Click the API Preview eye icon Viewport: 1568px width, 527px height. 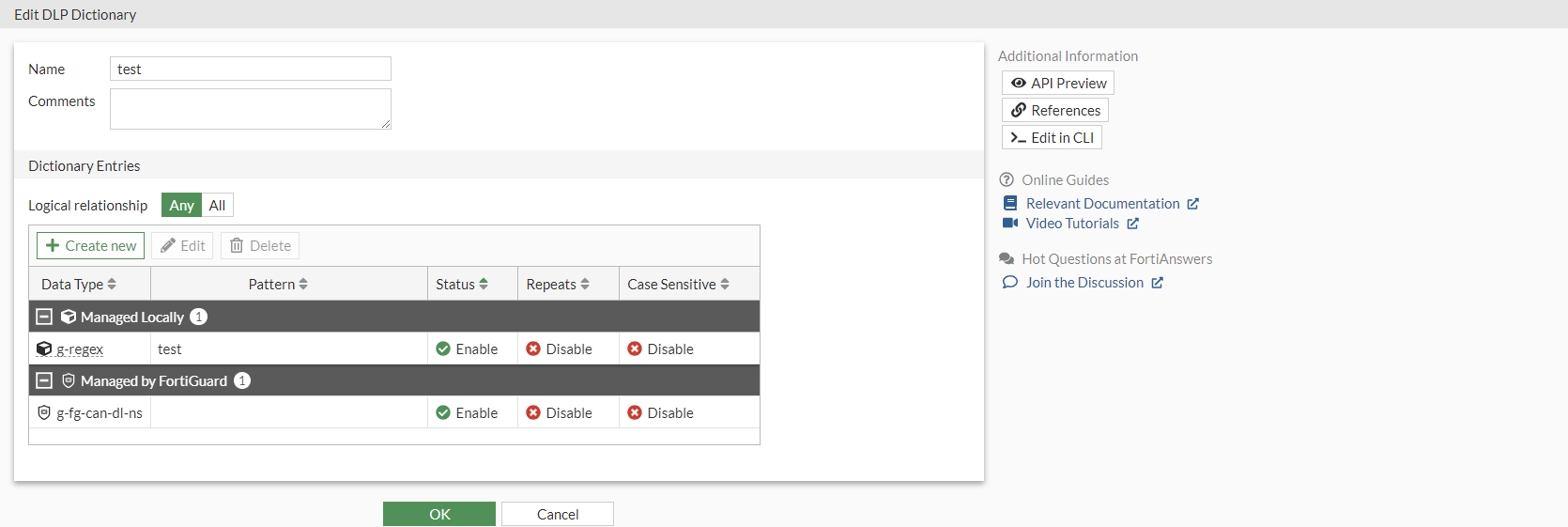pos(1018,84)
